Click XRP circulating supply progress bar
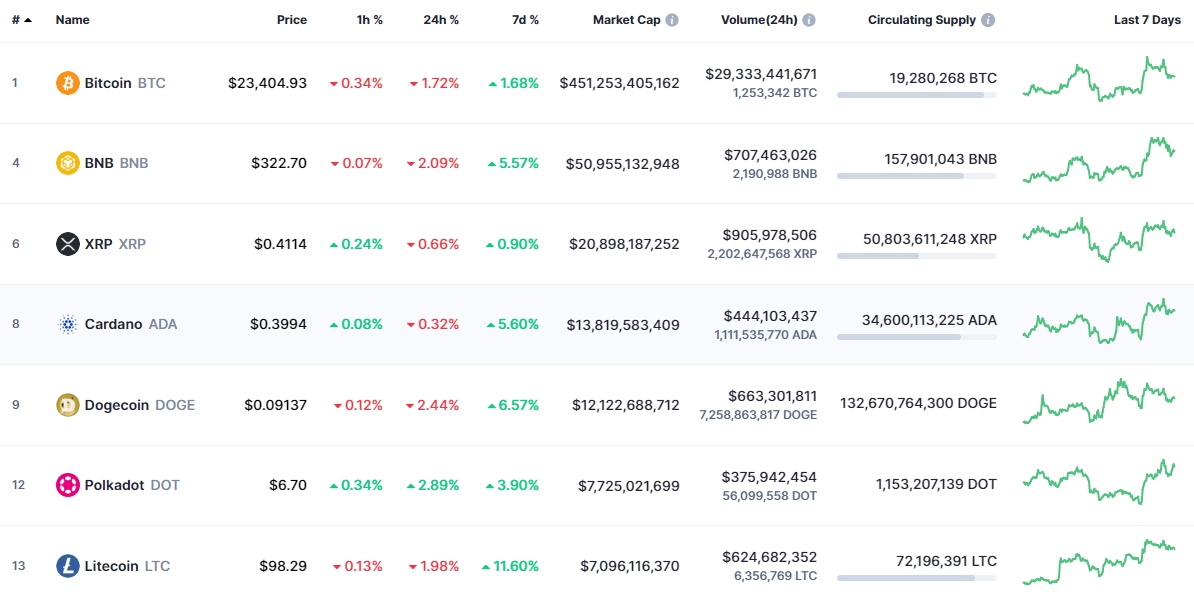 coord(917,256)
